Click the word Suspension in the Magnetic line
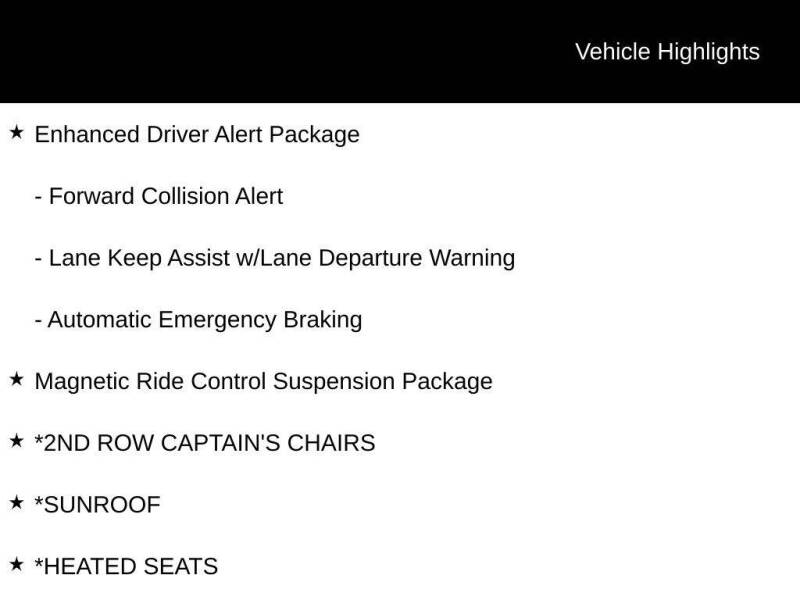Viewport: 800px width, 600px height. tap(333, 382)
